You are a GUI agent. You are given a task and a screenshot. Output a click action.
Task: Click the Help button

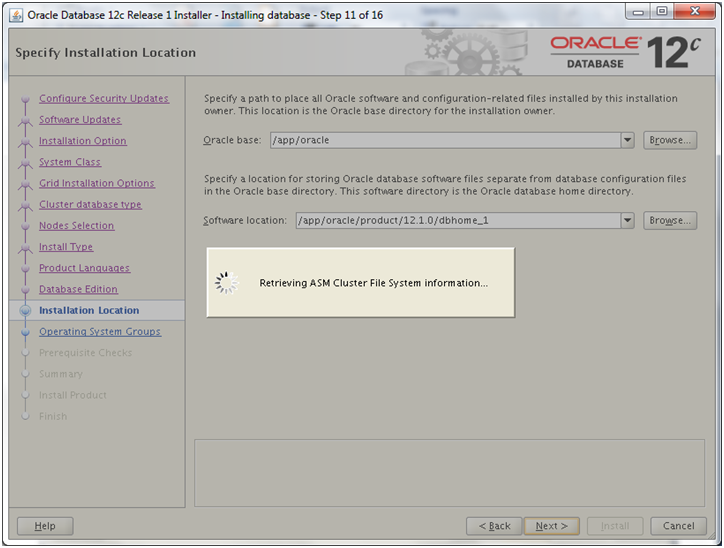coord(45,526)
